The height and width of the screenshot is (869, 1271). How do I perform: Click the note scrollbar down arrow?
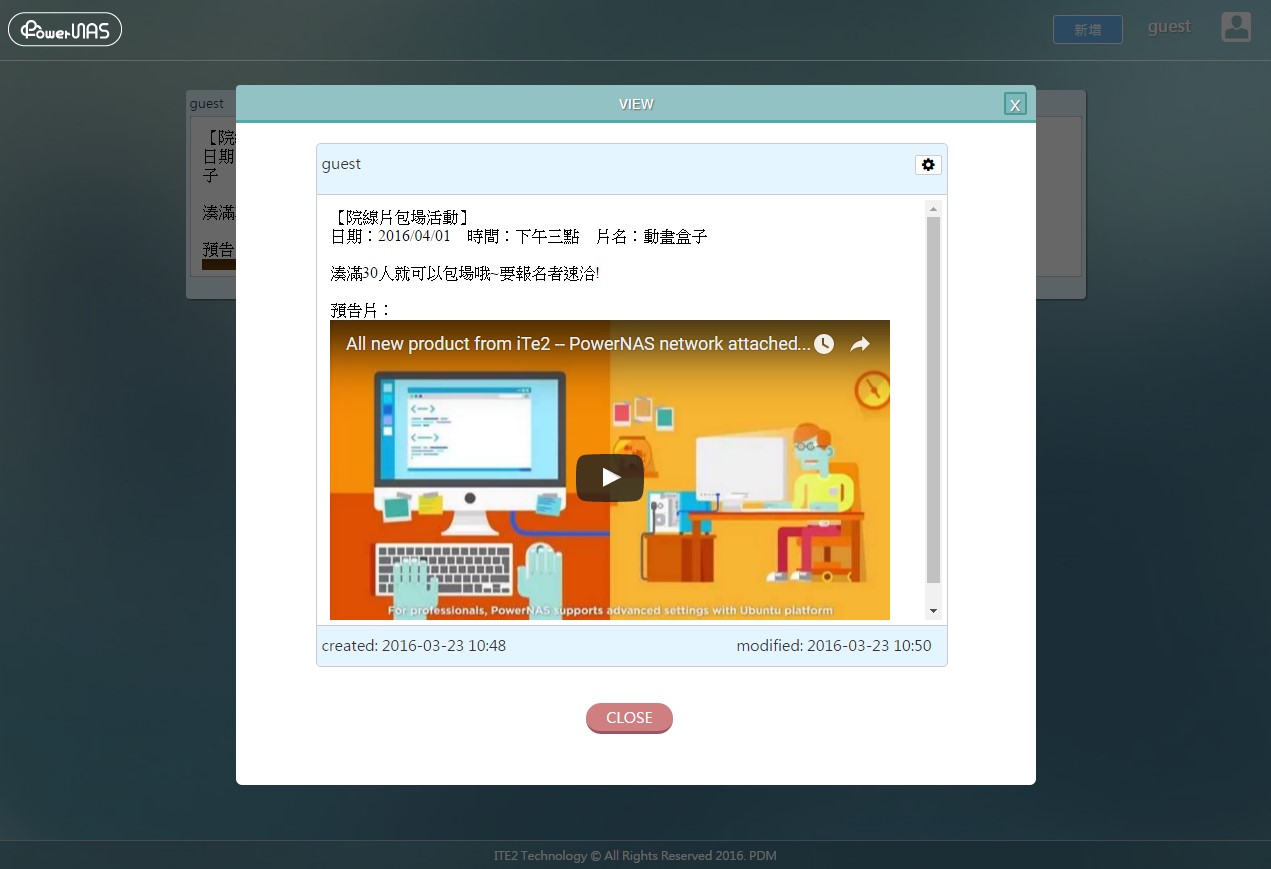click(x=934, y=611)
